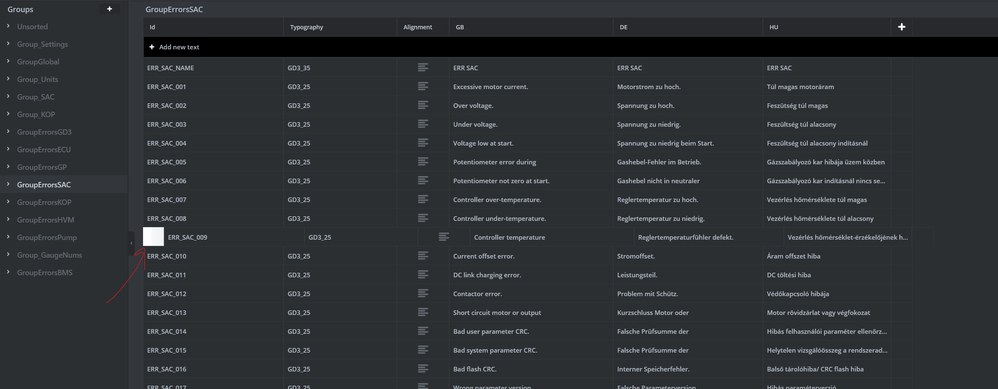
Task: Add a new group with the plus icon
Action: pos(109,9)
